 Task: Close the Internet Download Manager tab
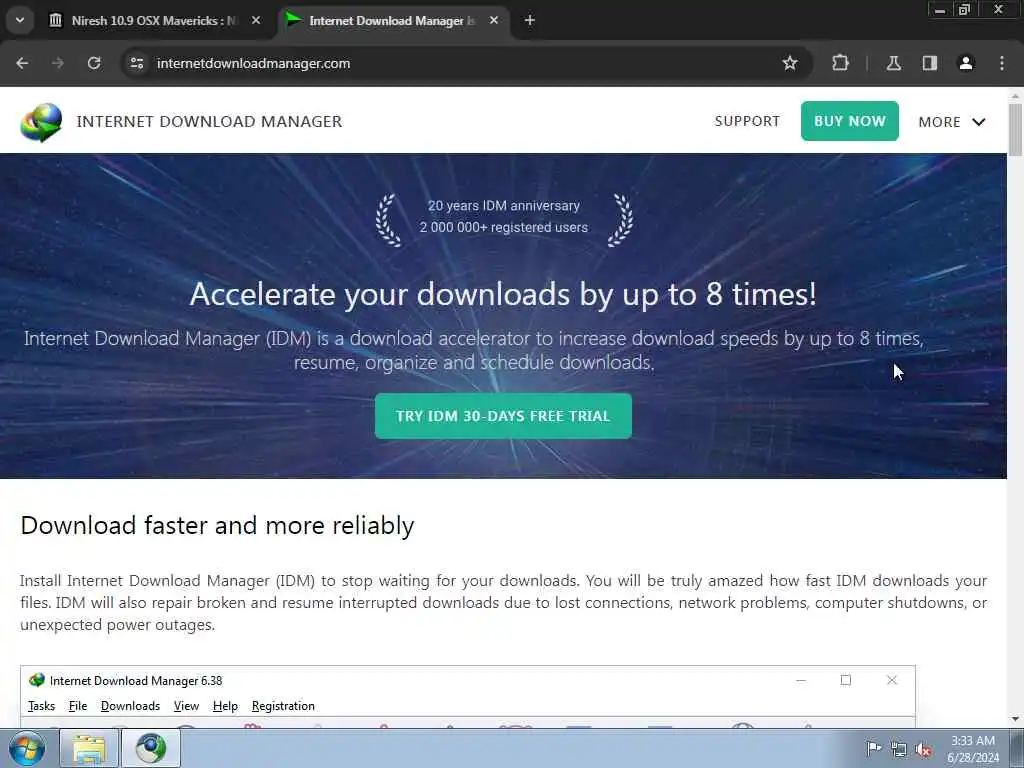pyautogui.click(x=494, y=21)
